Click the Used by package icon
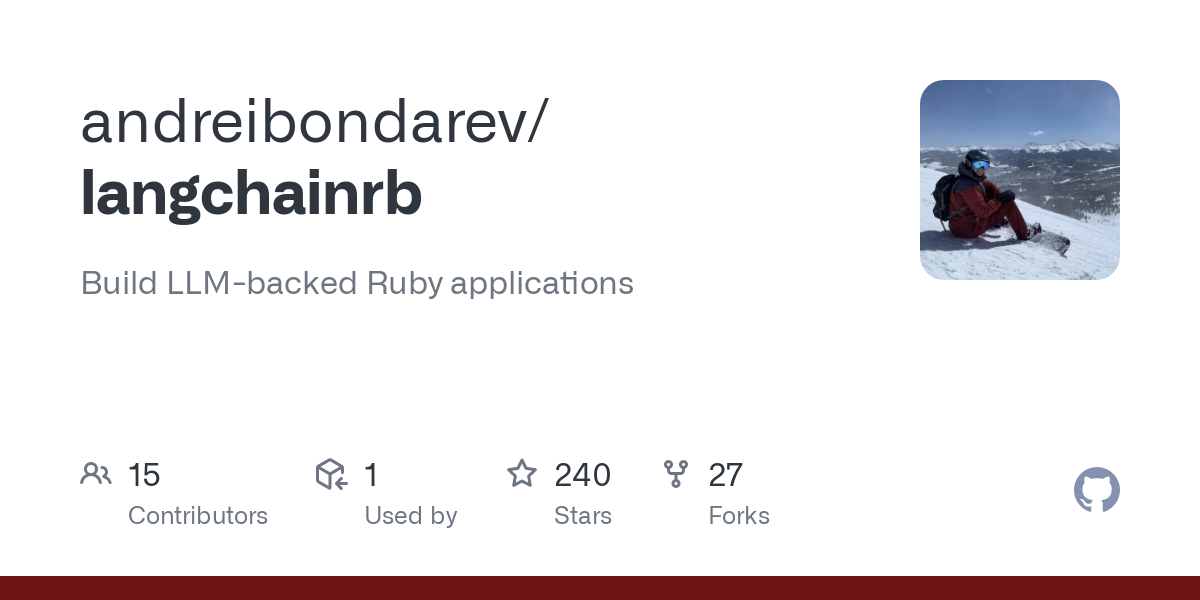Image resolution: width=1200 pixels, height=600 pixels. click(x=331, y=474)
